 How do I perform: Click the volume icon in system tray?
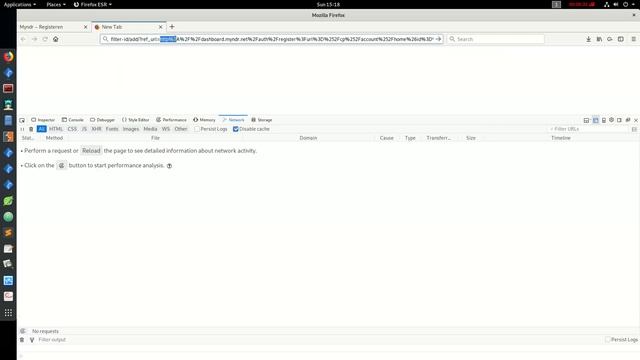(x=616, y=4)
